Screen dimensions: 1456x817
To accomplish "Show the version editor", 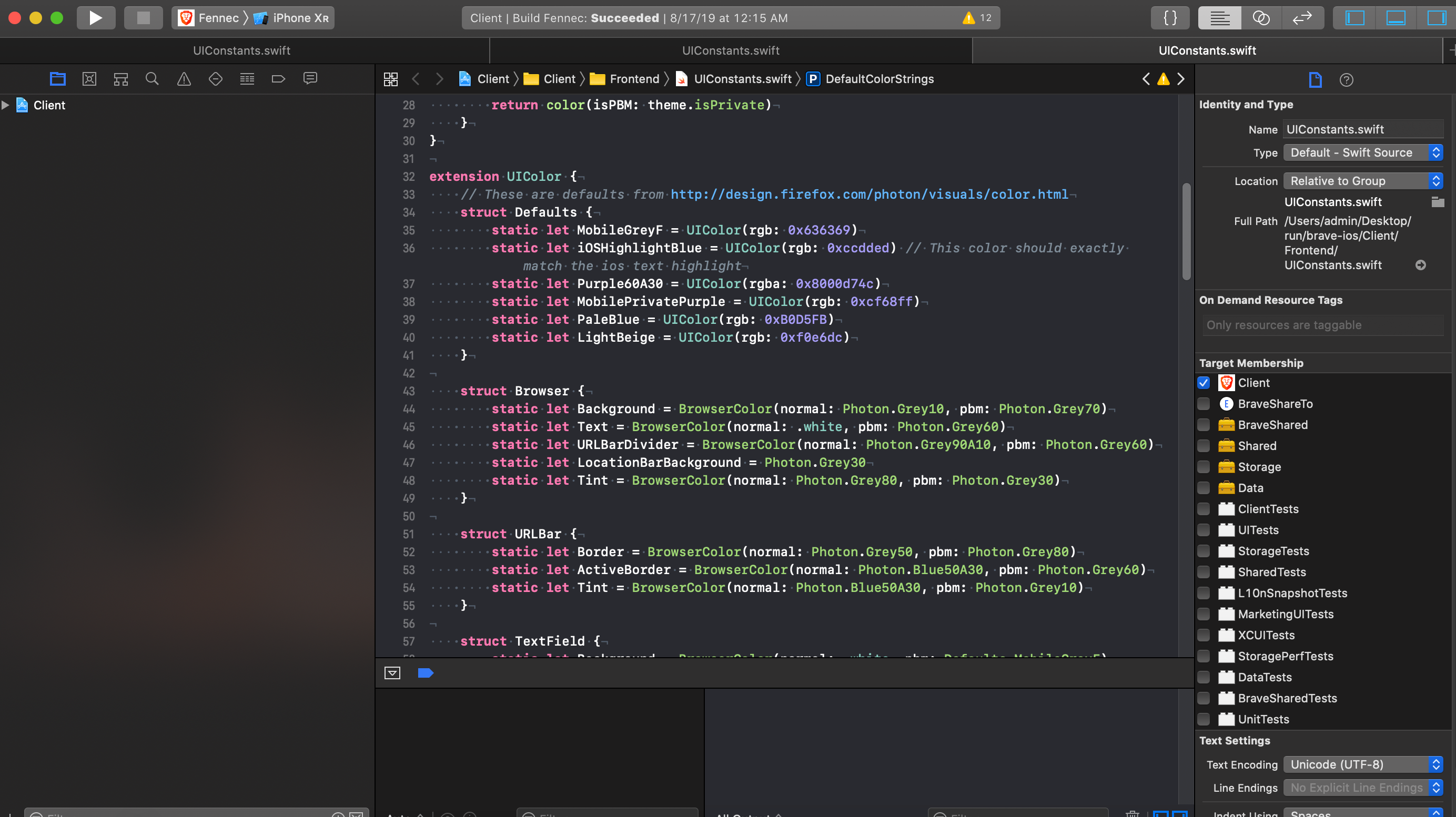I will pos(1302,17).
